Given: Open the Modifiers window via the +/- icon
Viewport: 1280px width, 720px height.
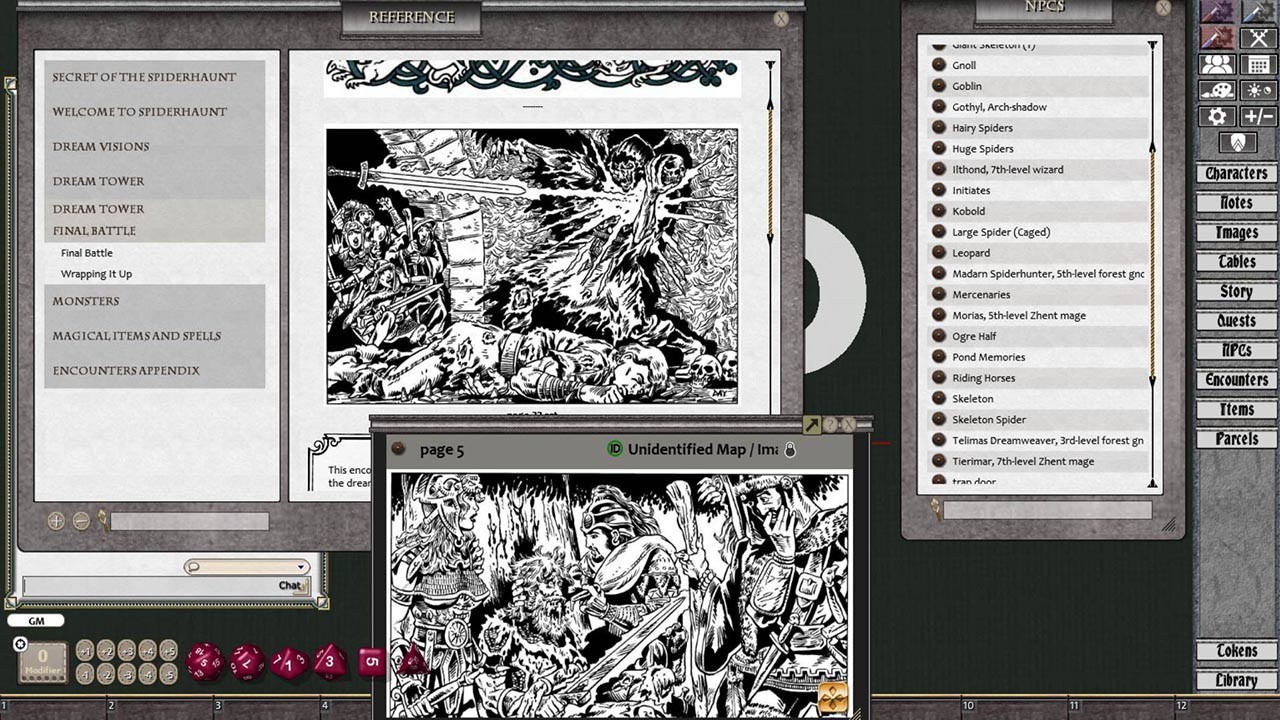Looking at the screenshot, I should tap(1257, 116).
